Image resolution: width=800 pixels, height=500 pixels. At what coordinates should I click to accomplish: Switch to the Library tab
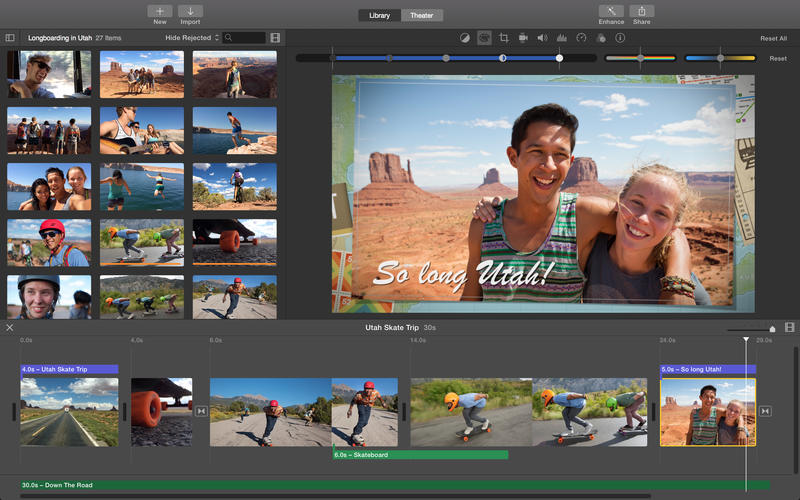379,15
